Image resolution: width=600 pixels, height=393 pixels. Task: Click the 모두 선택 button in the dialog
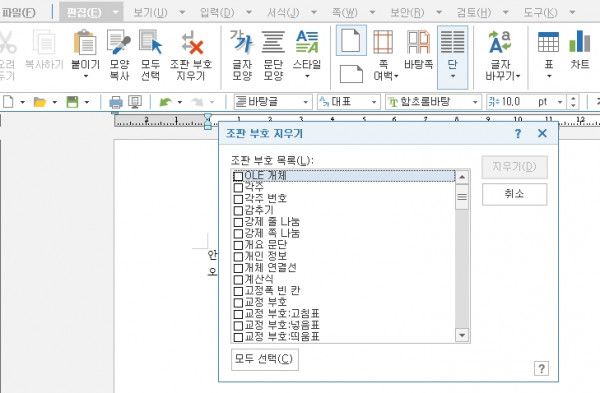click(264, 359)
